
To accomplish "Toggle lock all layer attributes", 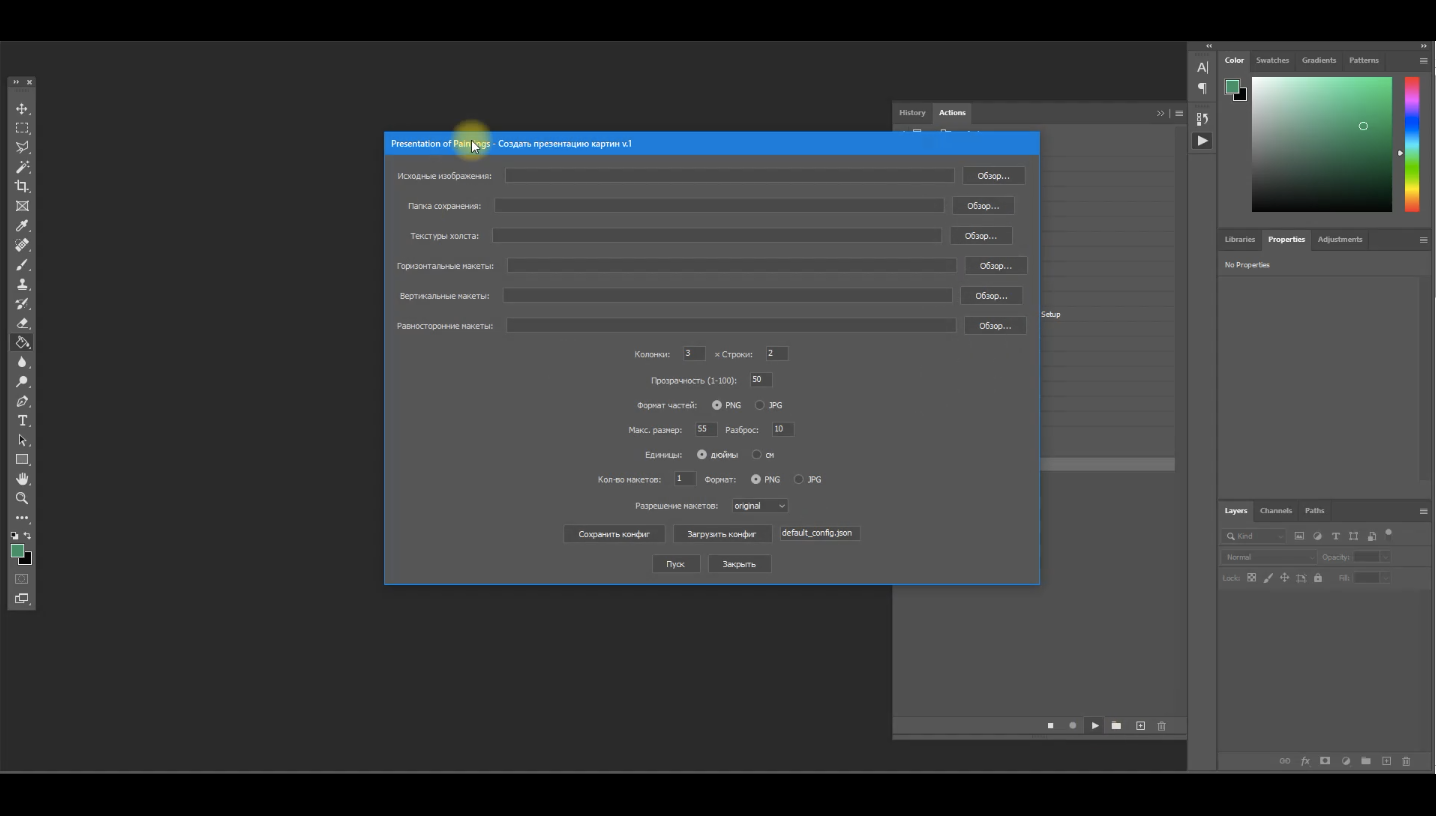I will pos(1318,578).
